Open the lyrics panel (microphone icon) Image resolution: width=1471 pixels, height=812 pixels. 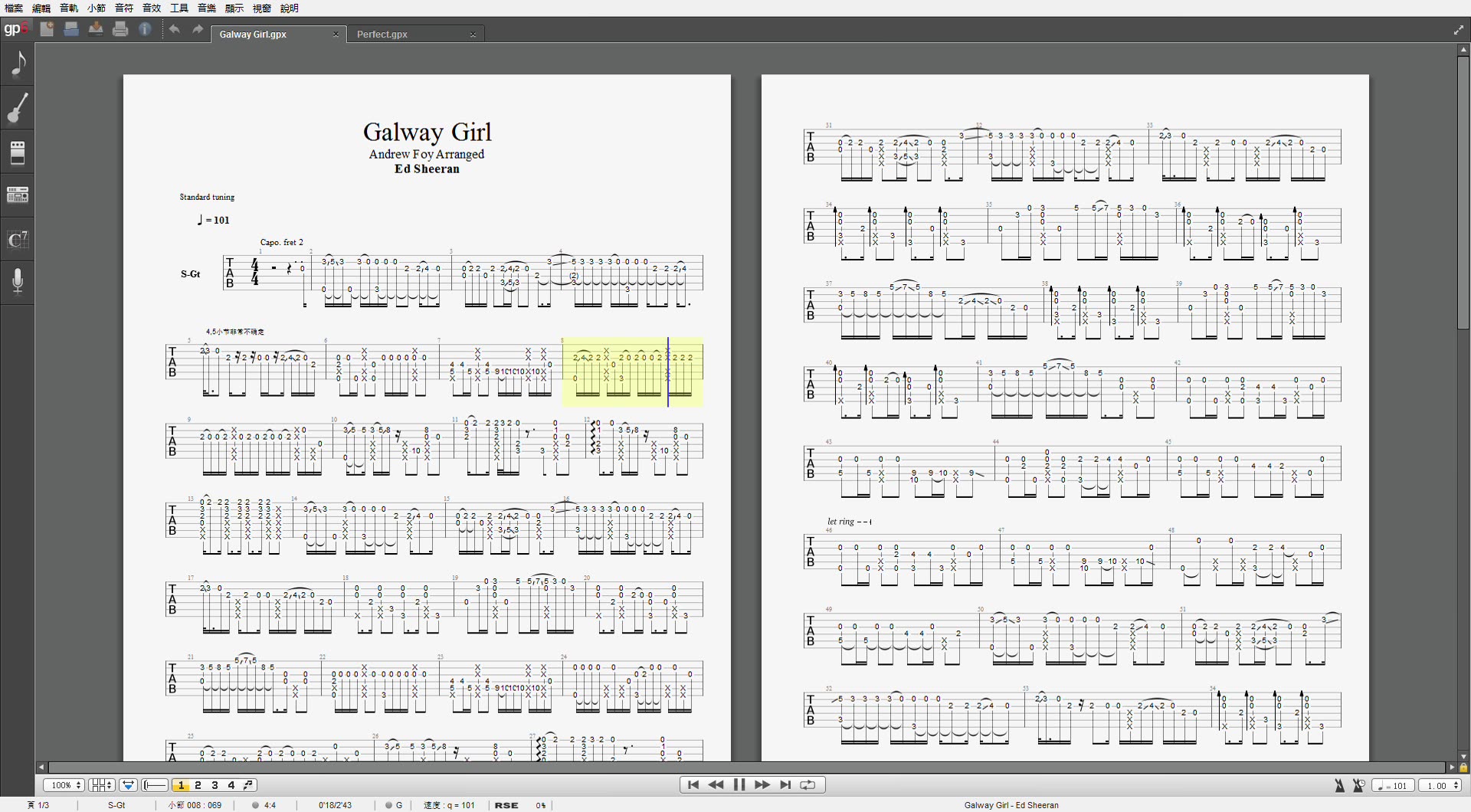pyautogui.click(x=18, y=282)
